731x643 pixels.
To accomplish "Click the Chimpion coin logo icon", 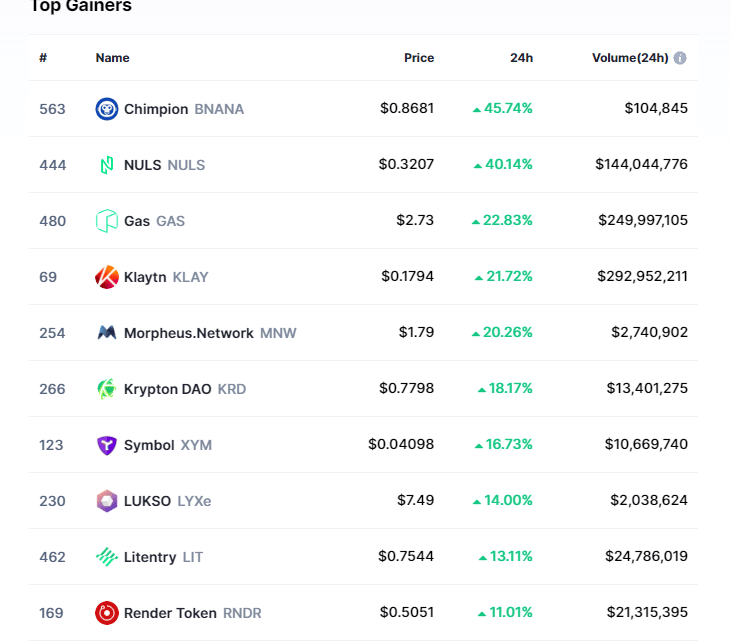I will coord(107,109).
